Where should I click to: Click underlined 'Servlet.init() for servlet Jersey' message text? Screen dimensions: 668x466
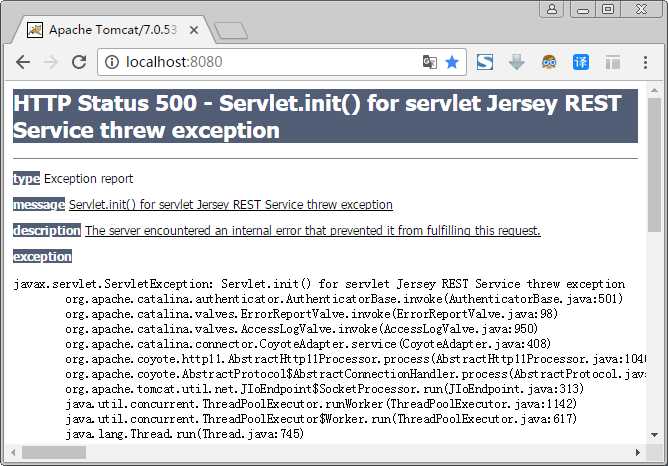(x=230, y=204)
